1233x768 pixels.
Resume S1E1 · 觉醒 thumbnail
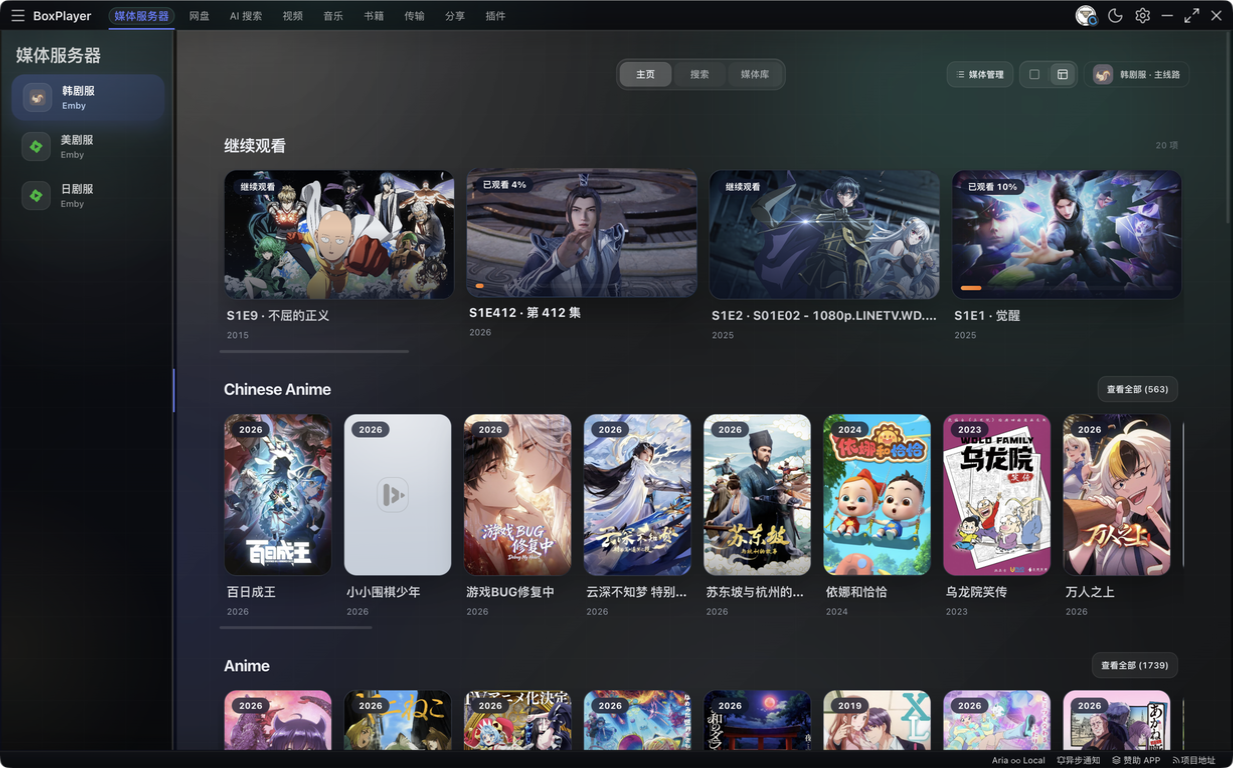(1067, 234)
